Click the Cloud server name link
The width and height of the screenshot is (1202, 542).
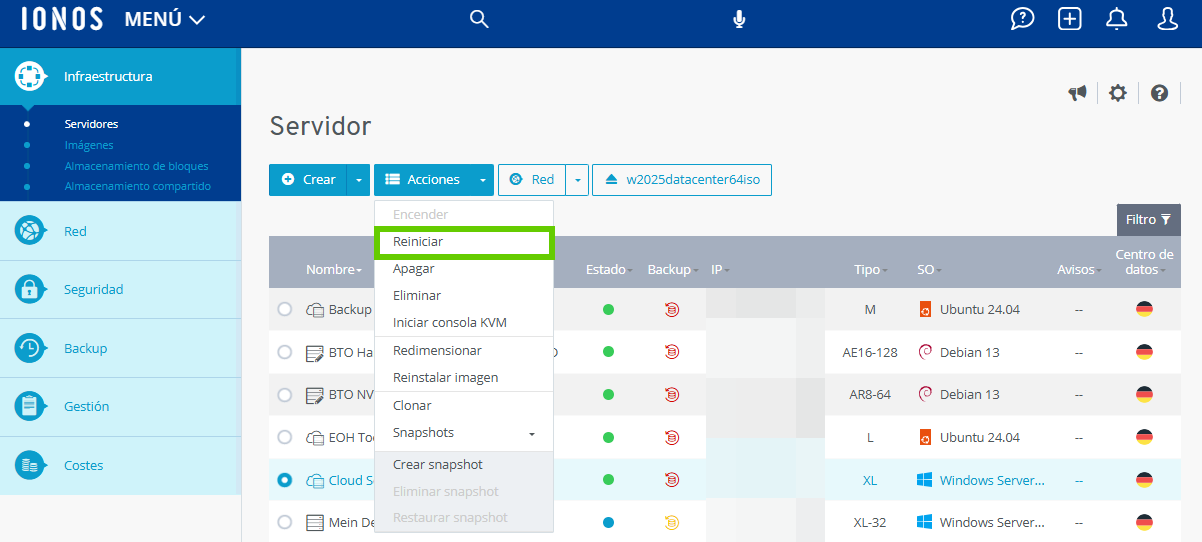tap(351, 480)
